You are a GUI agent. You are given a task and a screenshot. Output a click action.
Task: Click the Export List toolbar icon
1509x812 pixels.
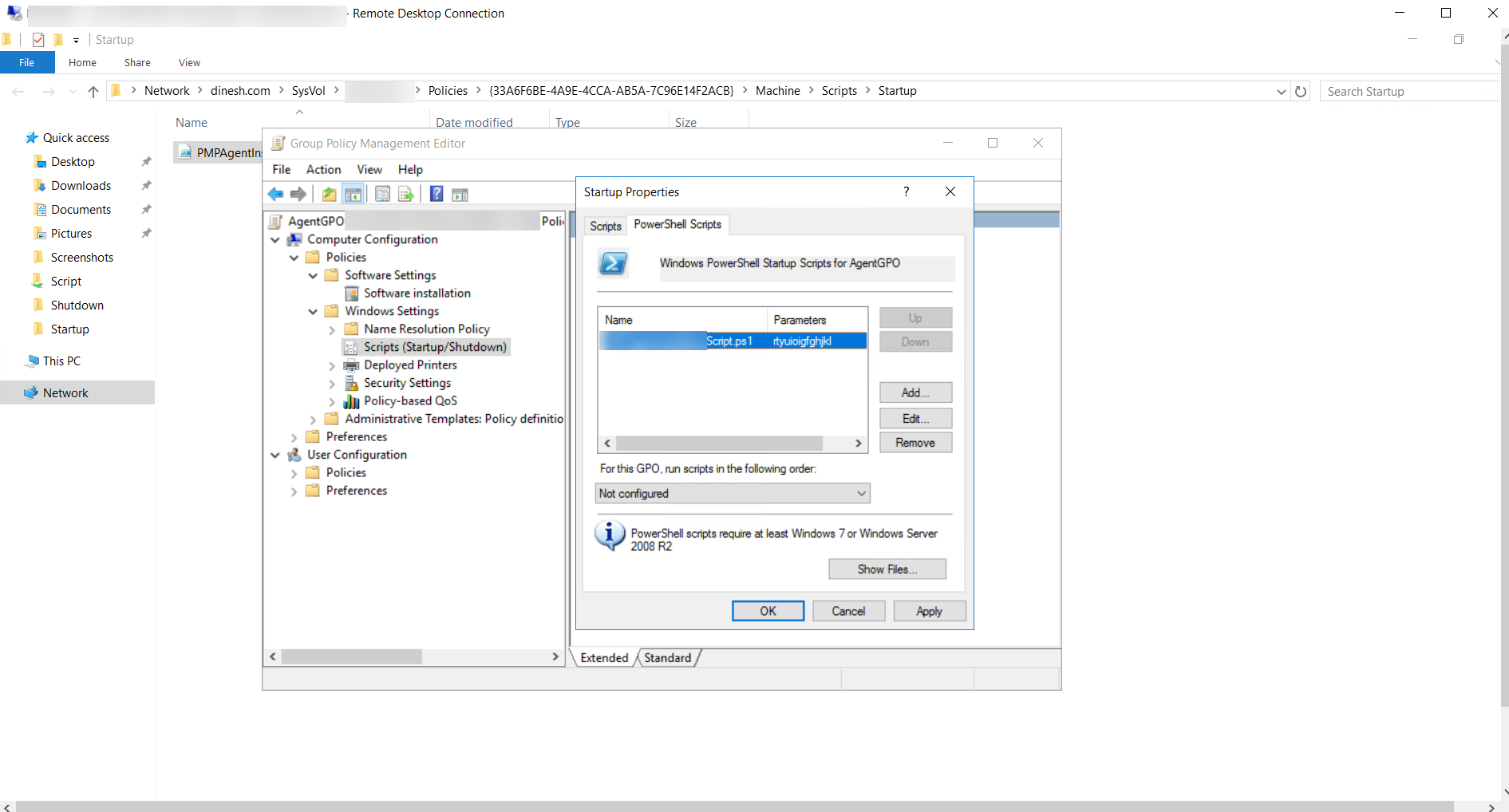tap(406, 194)
